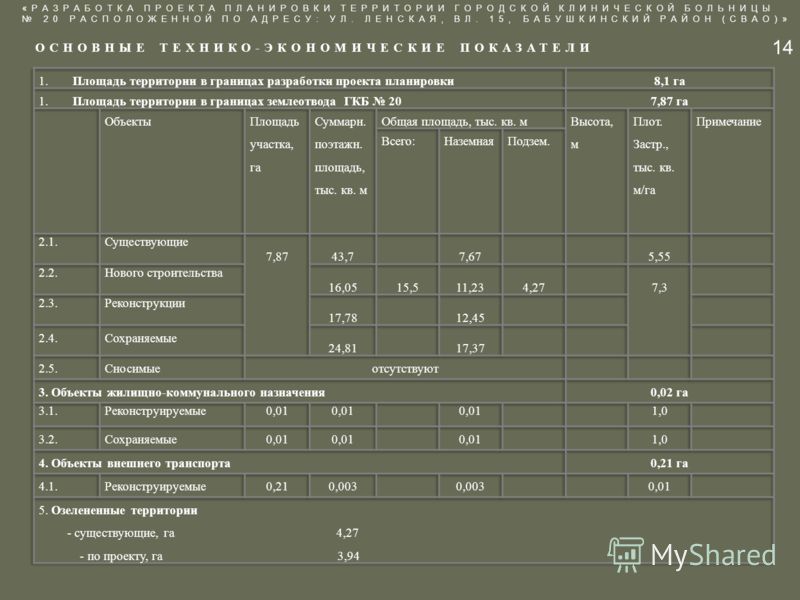This screenshot has height=600, width=800.
Task: Click the 'Площадь участка, га' column header
Action: click(x=274, y=145)
